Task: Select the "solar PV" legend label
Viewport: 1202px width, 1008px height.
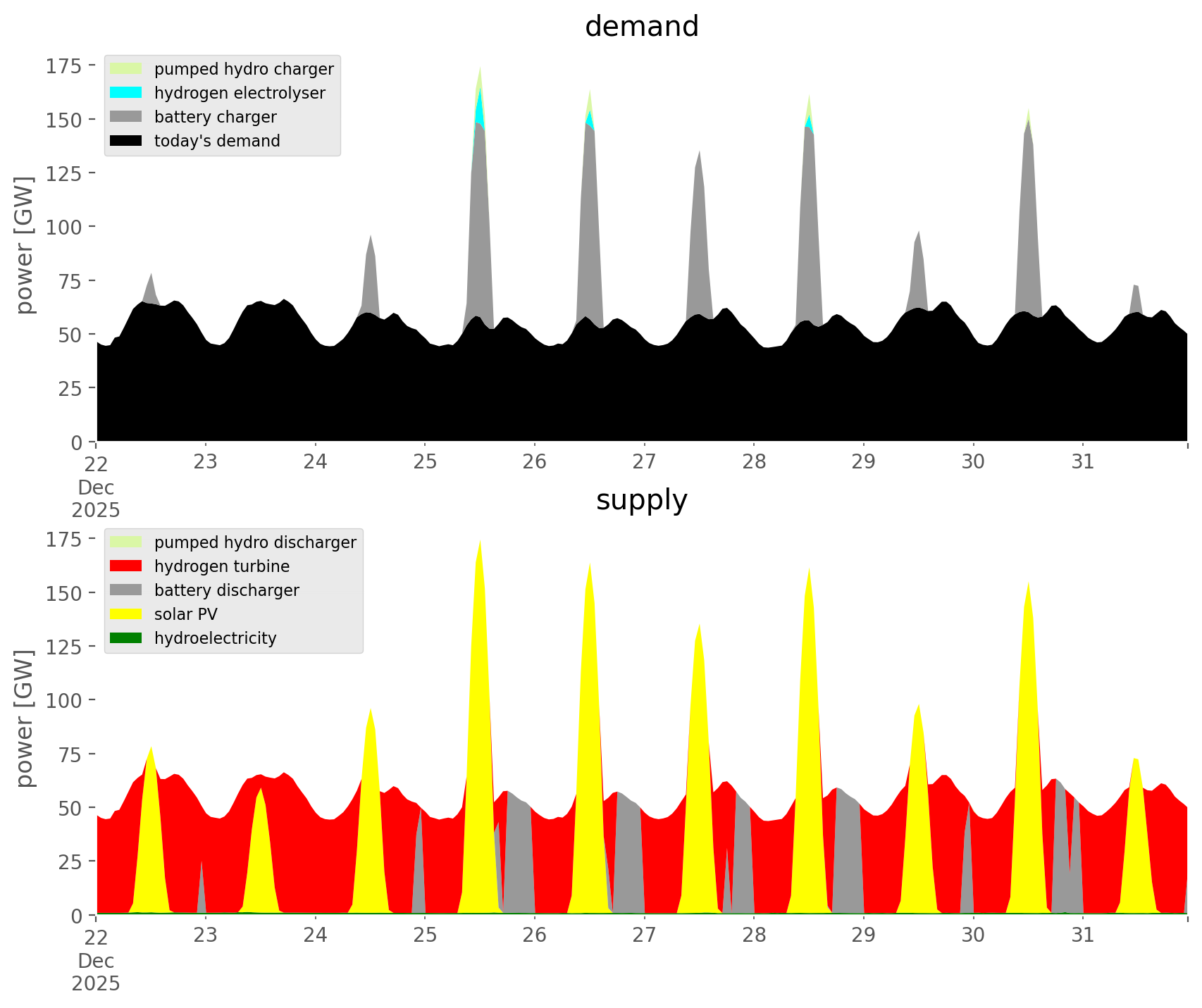Action: coord(185,614)
